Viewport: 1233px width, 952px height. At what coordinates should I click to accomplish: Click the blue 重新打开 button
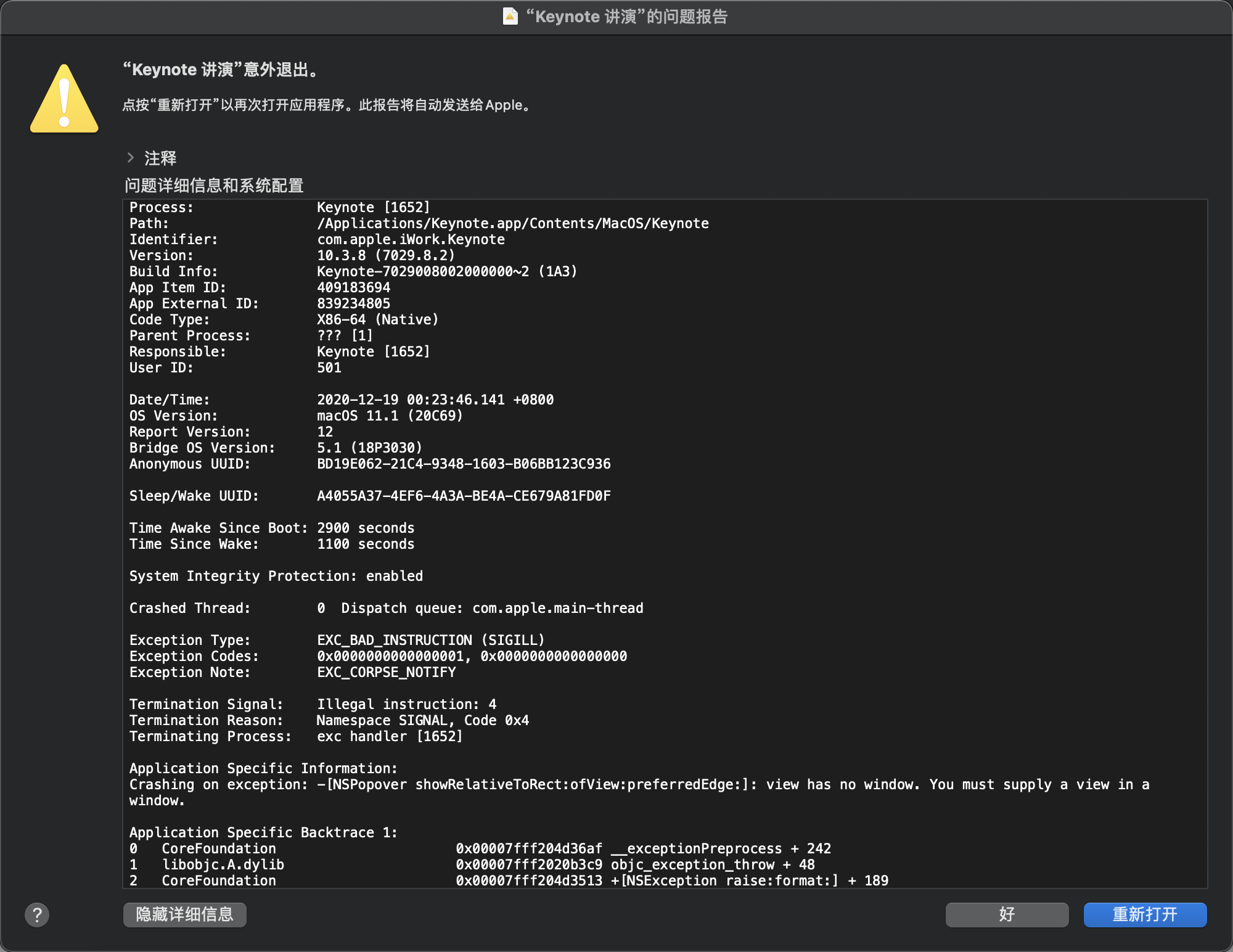coord(1144,914)
